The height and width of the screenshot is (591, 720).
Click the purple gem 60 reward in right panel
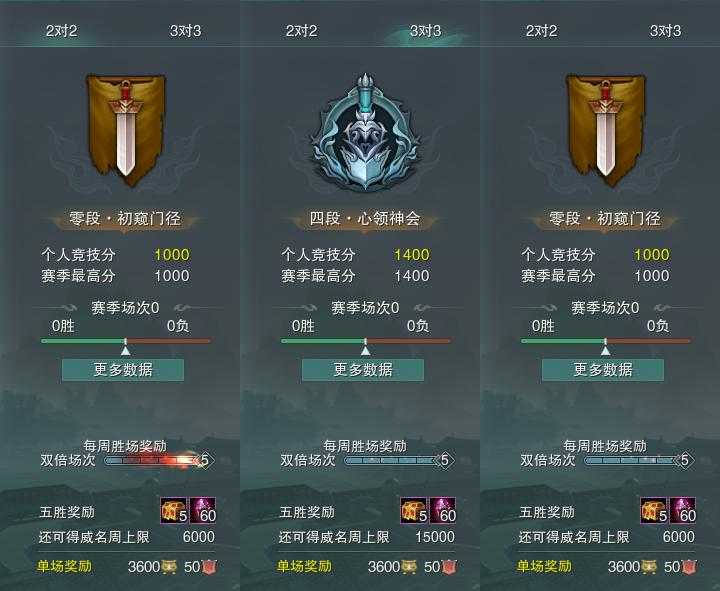click(x=683, y=511)
